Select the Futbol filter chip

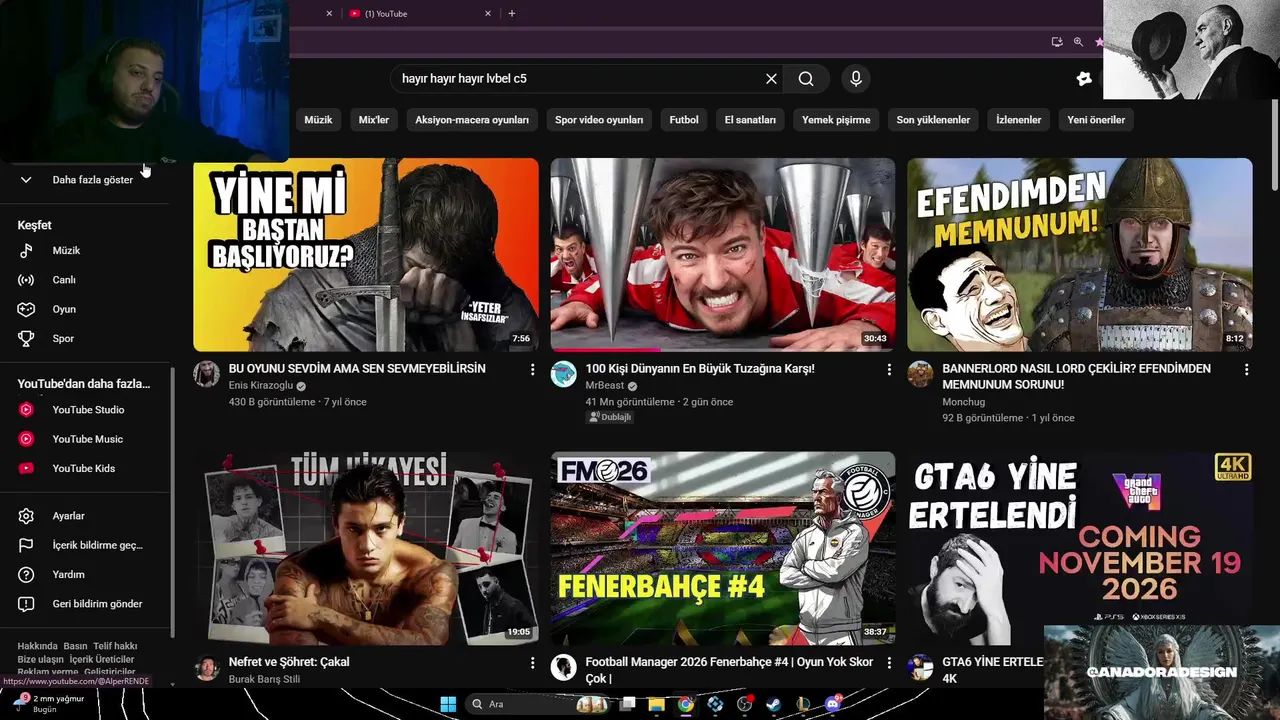pyautogui.click(x=684, y=120)
